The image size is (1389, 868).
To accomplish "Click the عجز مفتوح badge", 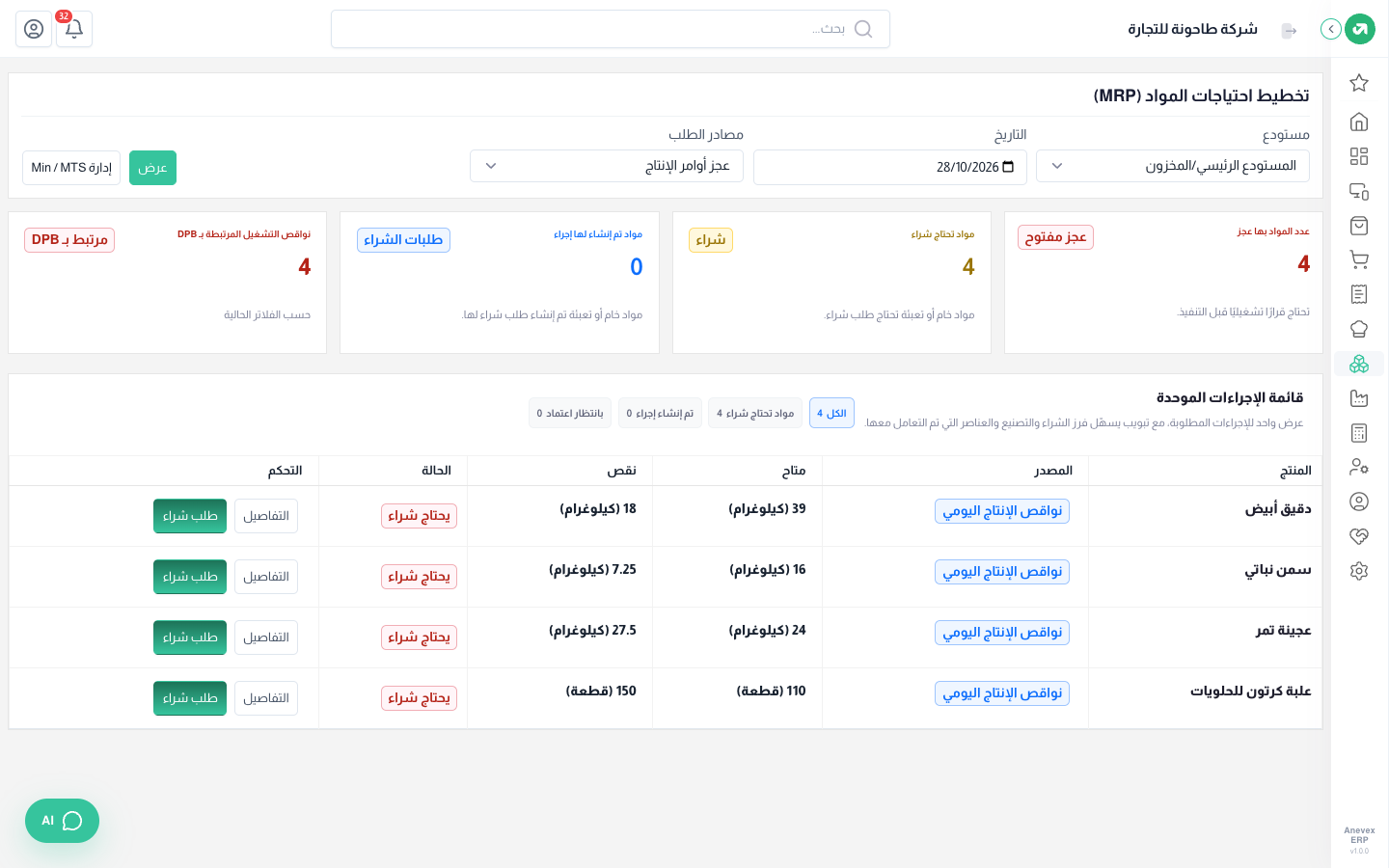I will click(1055, 237).
